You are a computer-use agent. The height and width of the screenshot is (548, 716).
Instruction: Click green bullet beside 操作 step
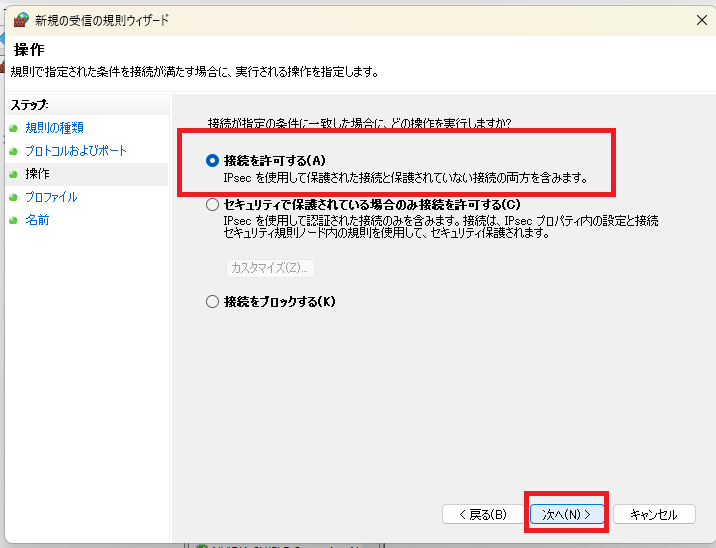(x=13, y=174)
